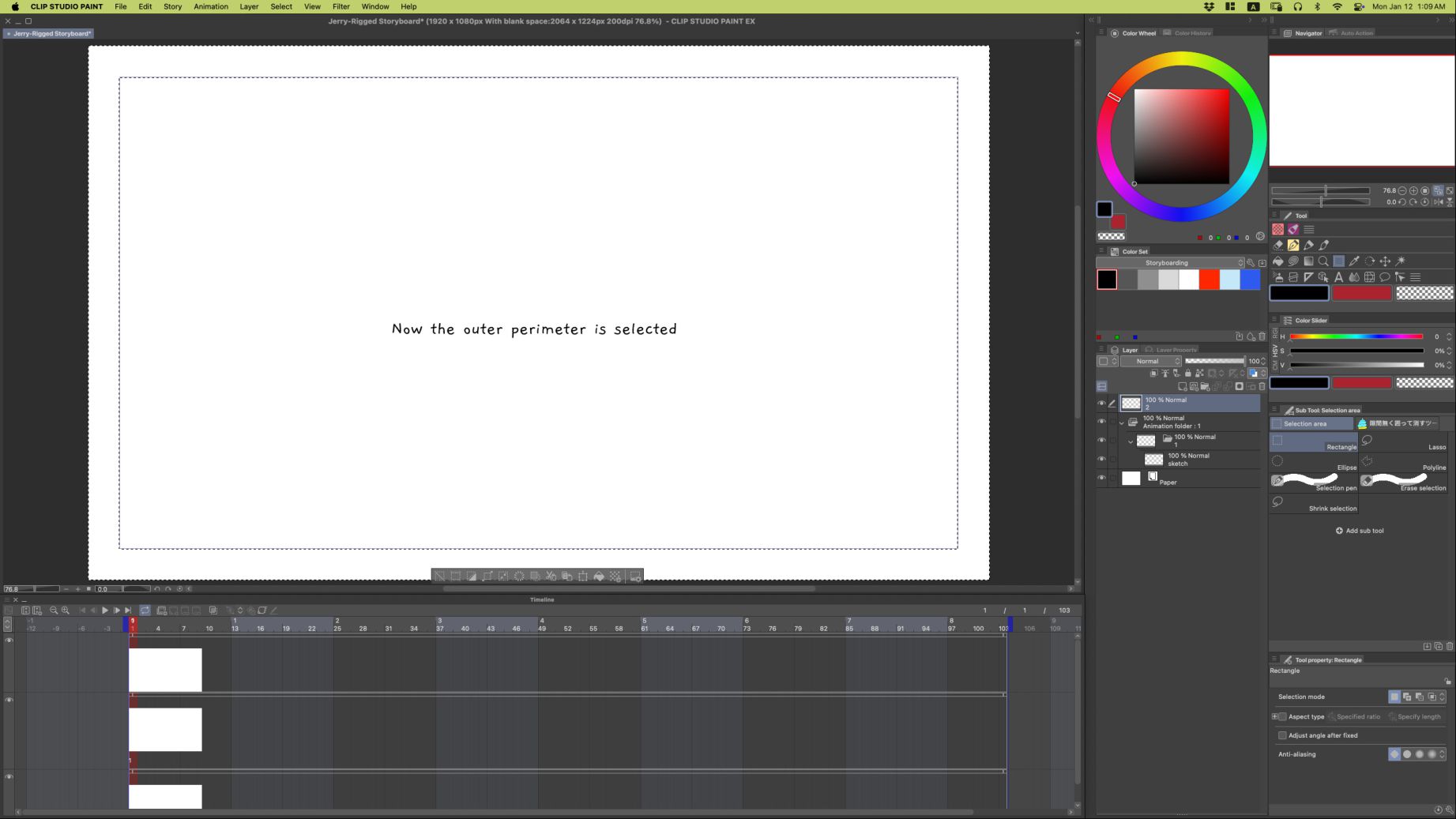The width and height of the screenshot is (1456, 819).
Task: Click Invert selected area in launcher
Action: (472, 577)
